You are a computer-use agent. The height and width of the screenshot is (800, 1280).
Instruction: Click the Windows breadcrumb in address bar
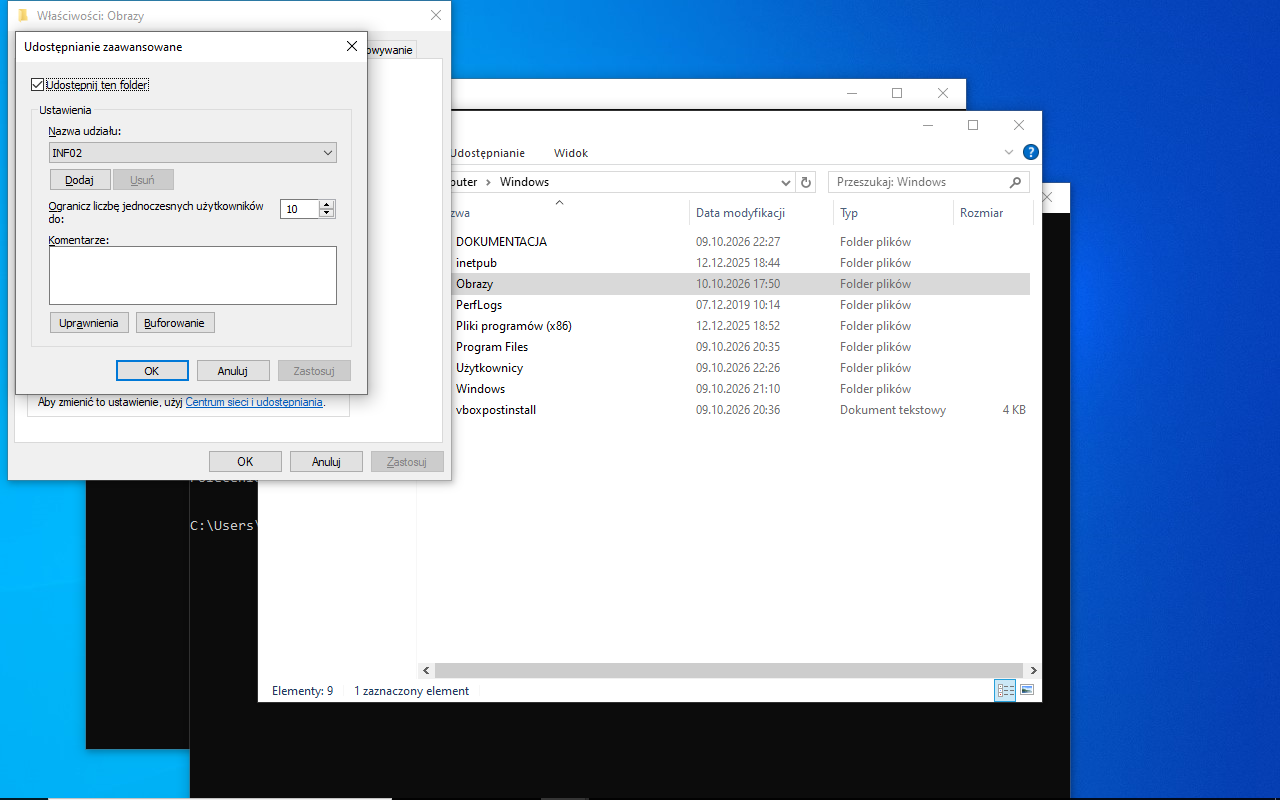[524, 182]
